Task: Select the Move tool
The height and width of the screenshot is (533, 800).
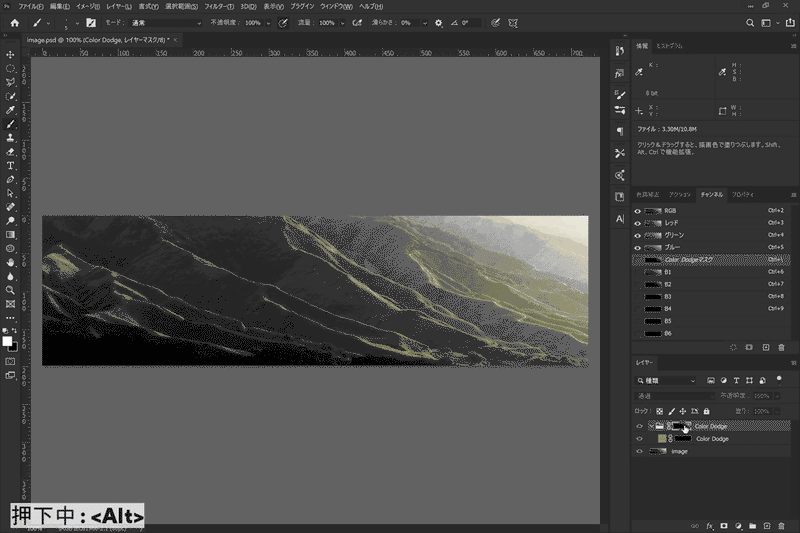Action: [10, 55]
